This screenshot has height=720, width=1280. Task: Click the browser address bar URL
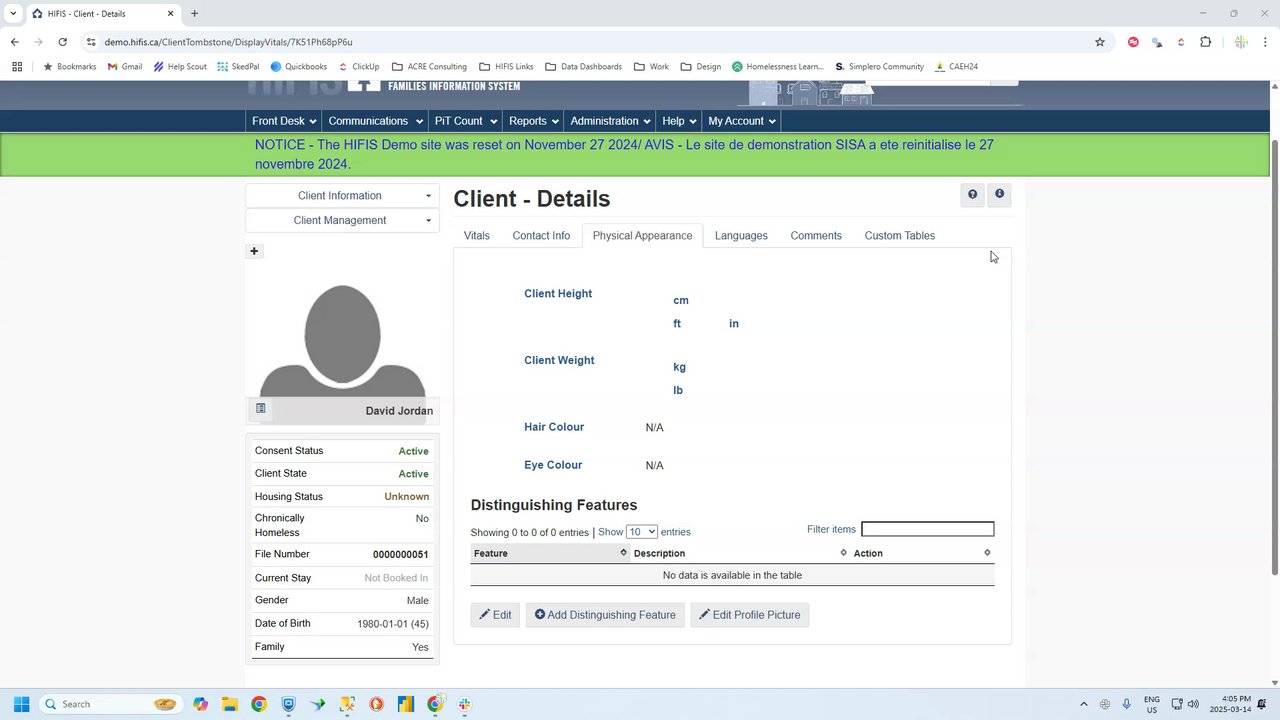click(229, 42)
